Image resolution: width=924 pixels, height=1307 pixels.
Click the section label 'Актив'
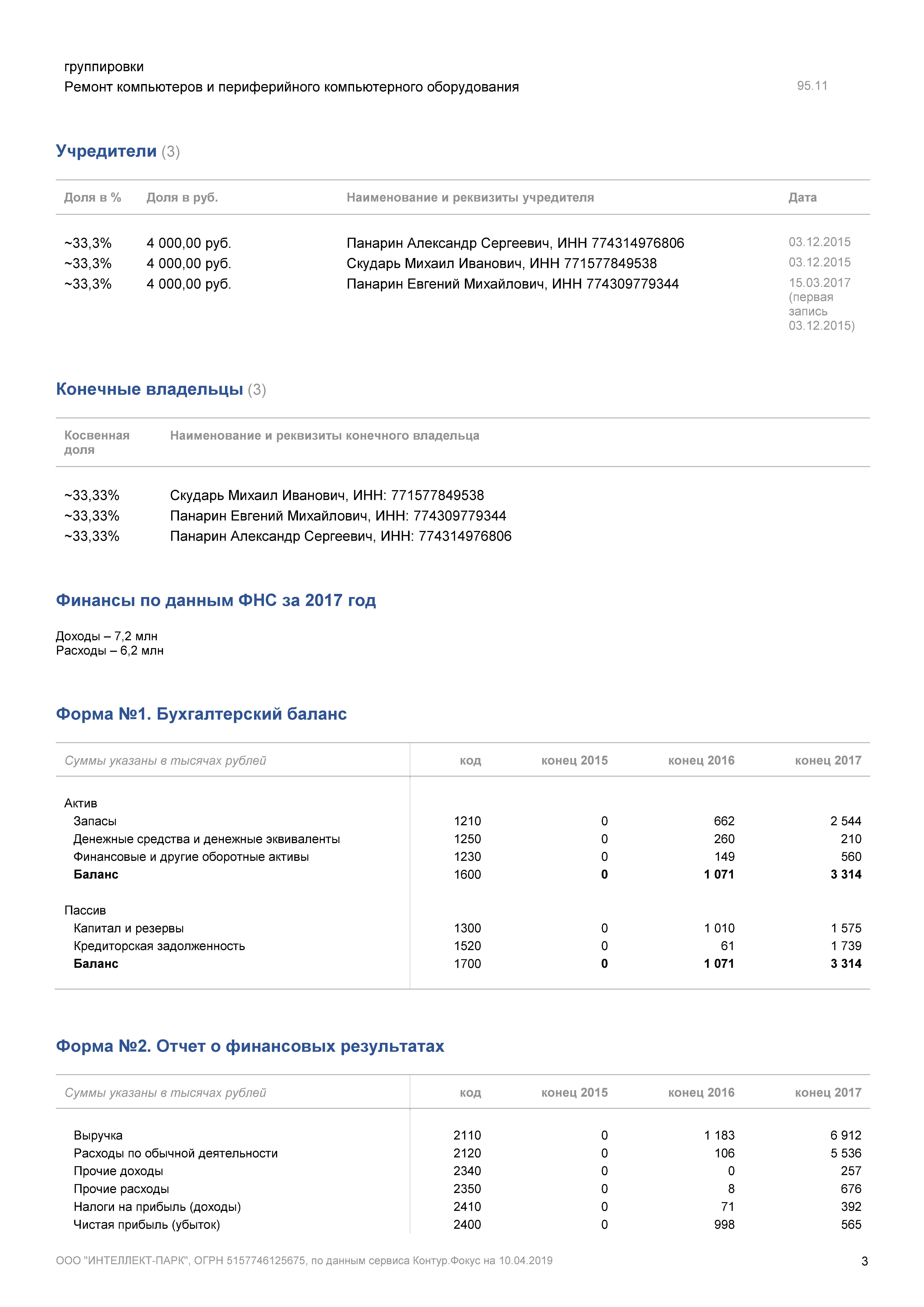tap(81, 803)
